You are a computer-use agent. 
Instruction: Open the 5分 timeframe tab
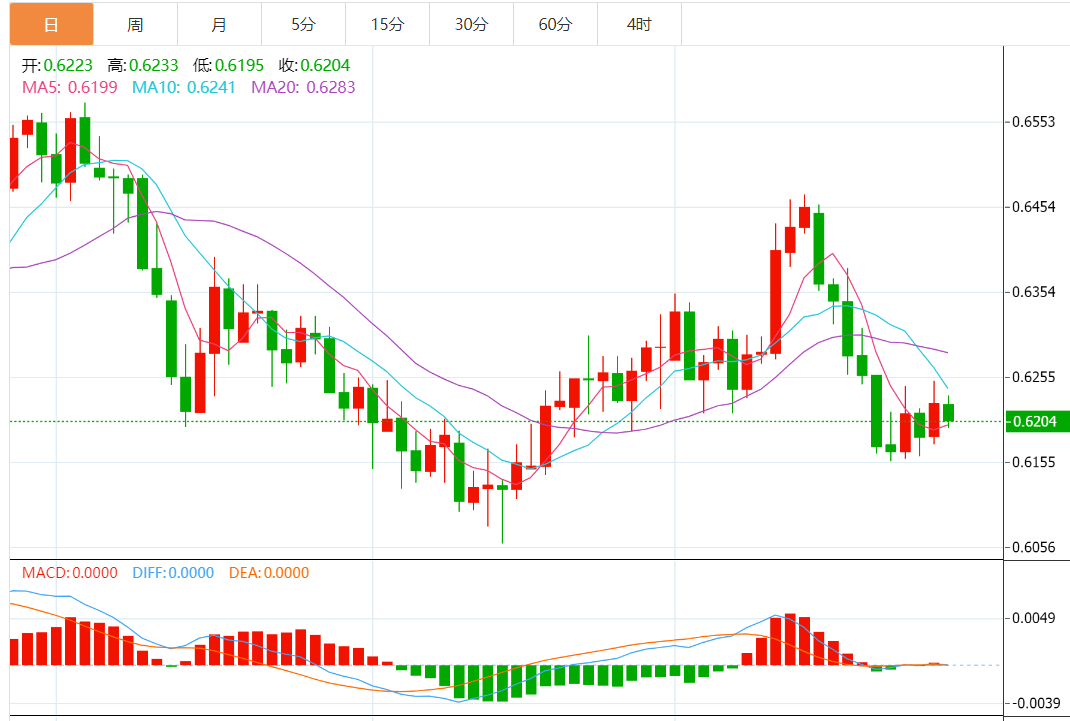(303, 25)
